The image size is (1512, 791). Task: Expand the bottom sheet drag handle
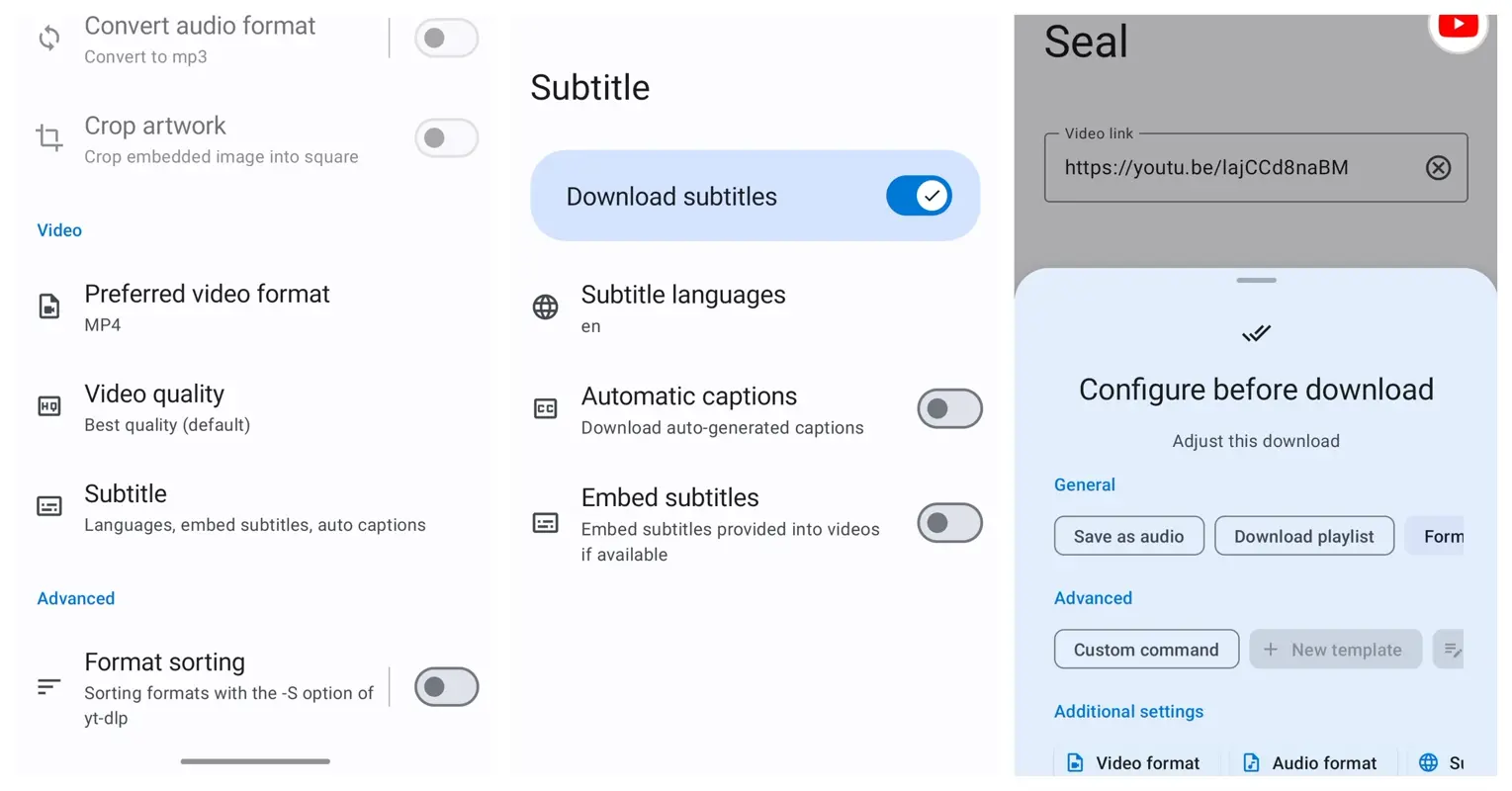(x=1255, y=280)
